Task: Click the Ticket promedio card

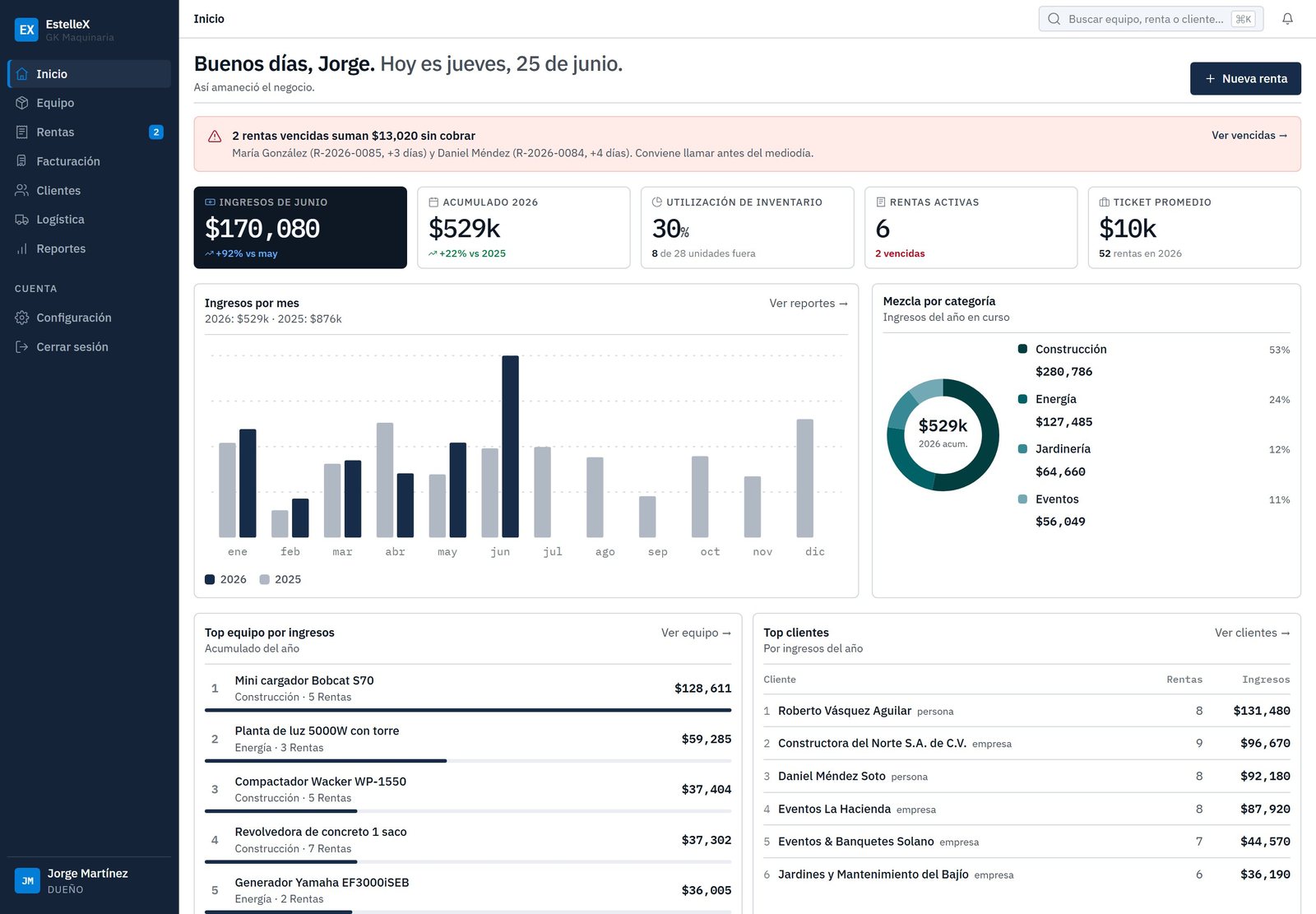Action: [x=1194, y=228]
